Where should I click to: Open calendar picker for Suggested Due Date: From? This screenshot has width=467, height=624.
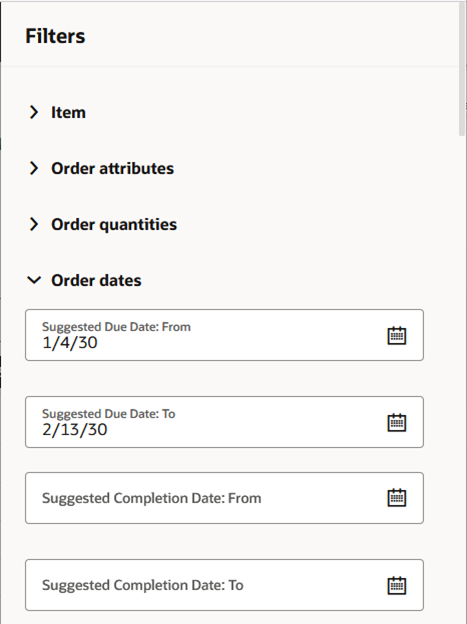pos(397,335)
